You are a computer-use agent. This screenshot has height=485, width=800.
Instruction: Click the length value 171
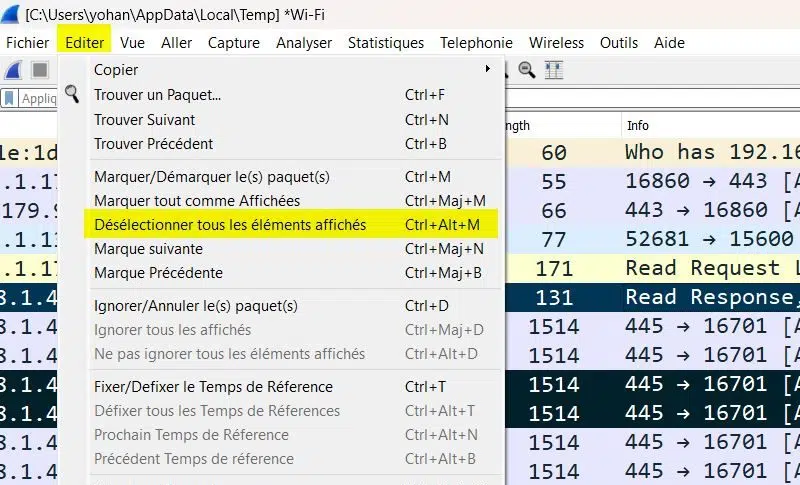tap(554, 269)
